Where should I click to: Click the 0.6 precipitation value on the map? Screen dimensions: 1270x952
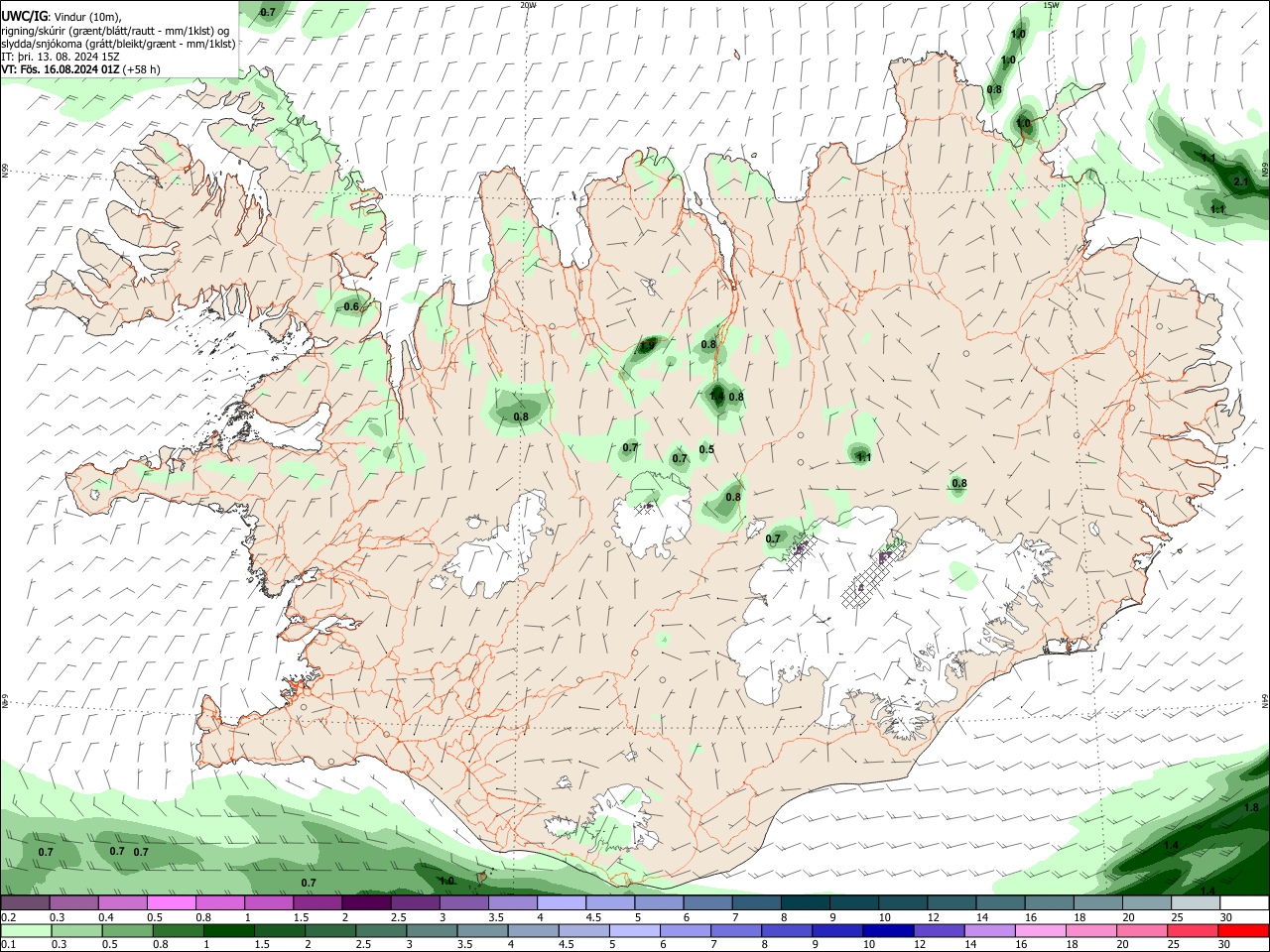coord(351,307)
